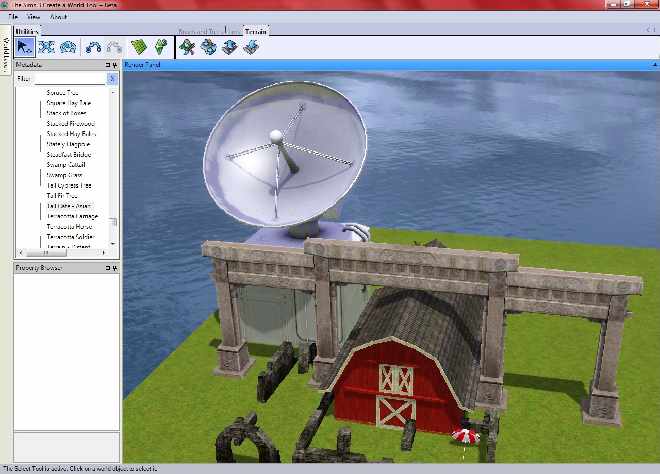The width and height of the screenshot is (660, 474).
Task: Choose the terrain raise arrow tool
Action: tap(229, 47)
